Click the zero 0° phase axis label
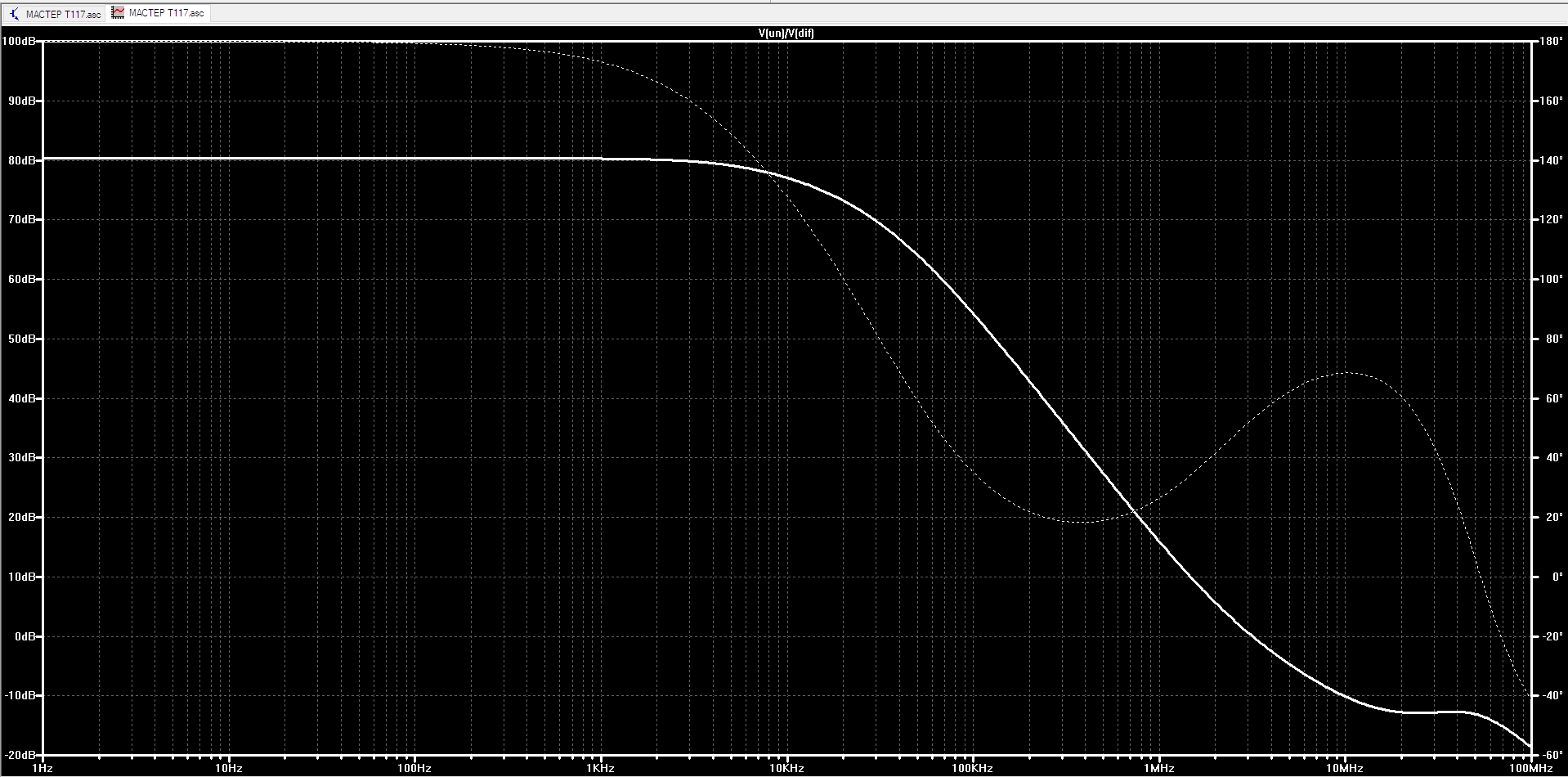 click(x=1557, y=577)
